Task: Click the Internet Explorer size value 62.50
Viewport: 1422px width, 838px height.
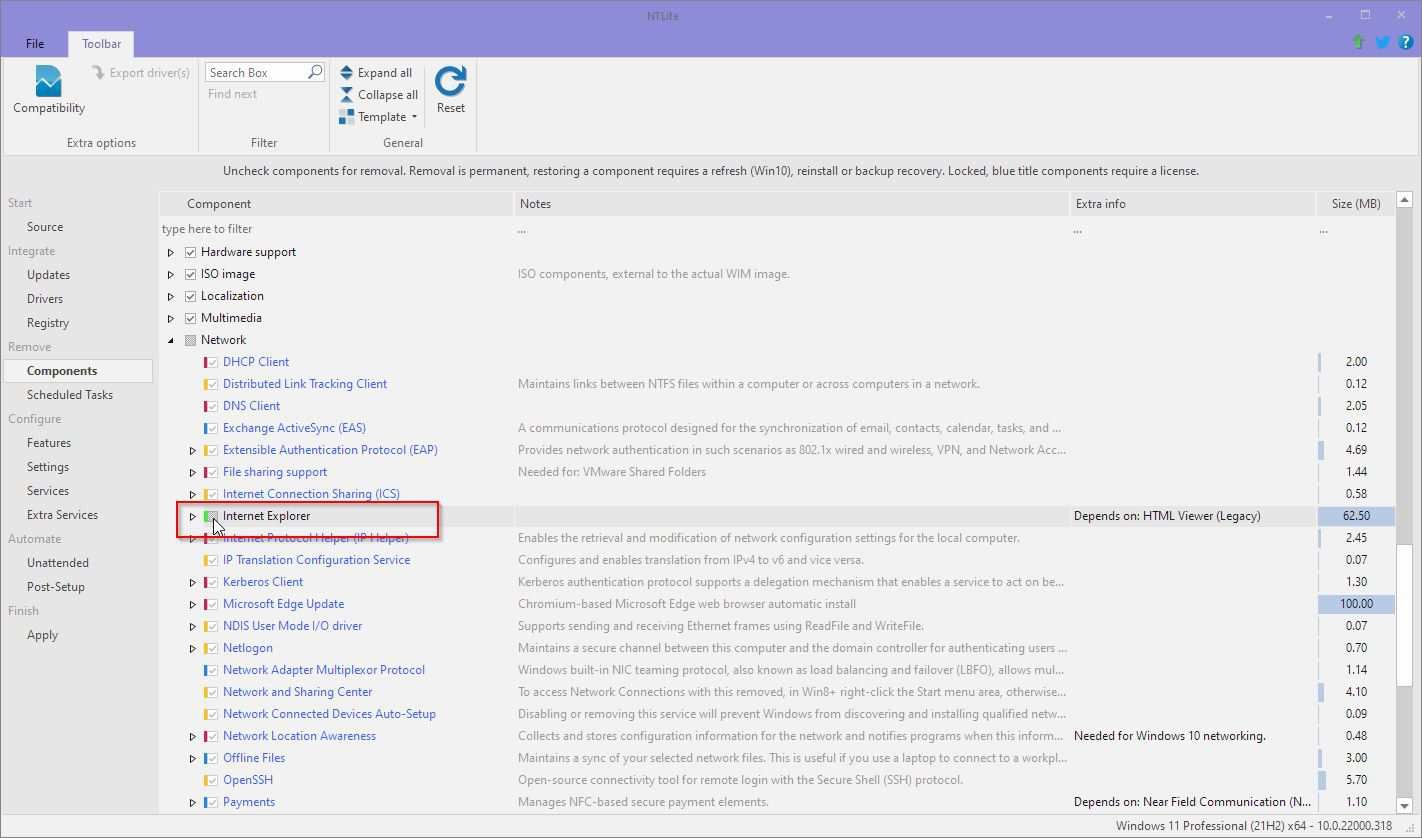Action: click(x=1356, y=516)
